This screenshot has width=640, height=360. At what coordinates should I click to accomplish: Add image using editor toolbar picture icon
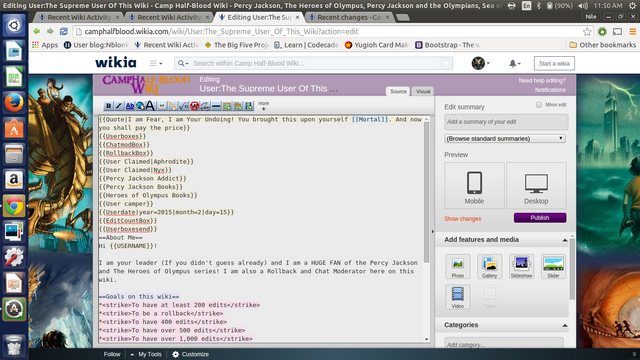[x=227, y=106]
